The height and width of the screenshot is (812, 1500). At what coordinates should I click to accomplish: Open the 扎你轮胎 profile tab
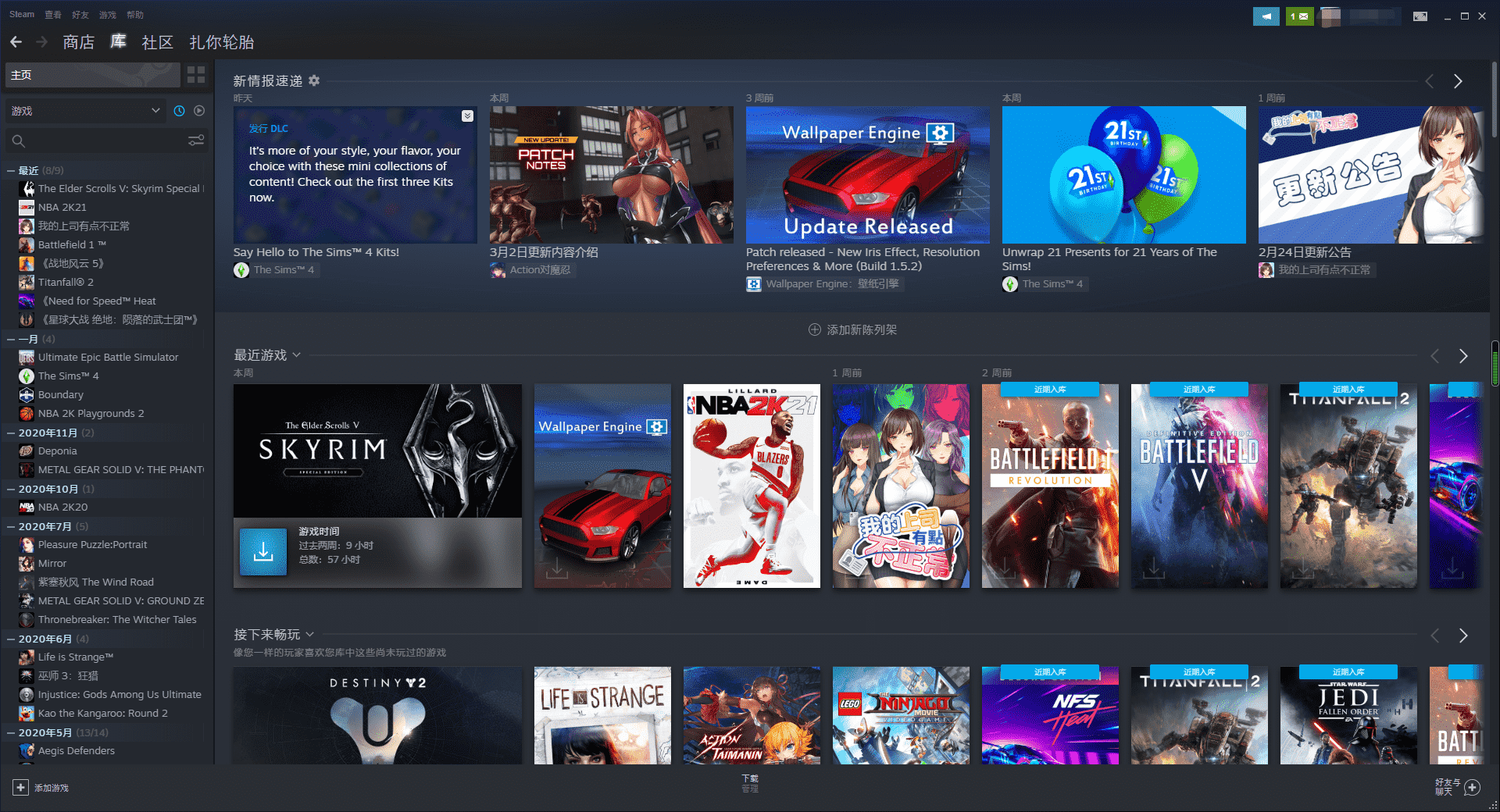pyautogui.click(x=222, y=42)
